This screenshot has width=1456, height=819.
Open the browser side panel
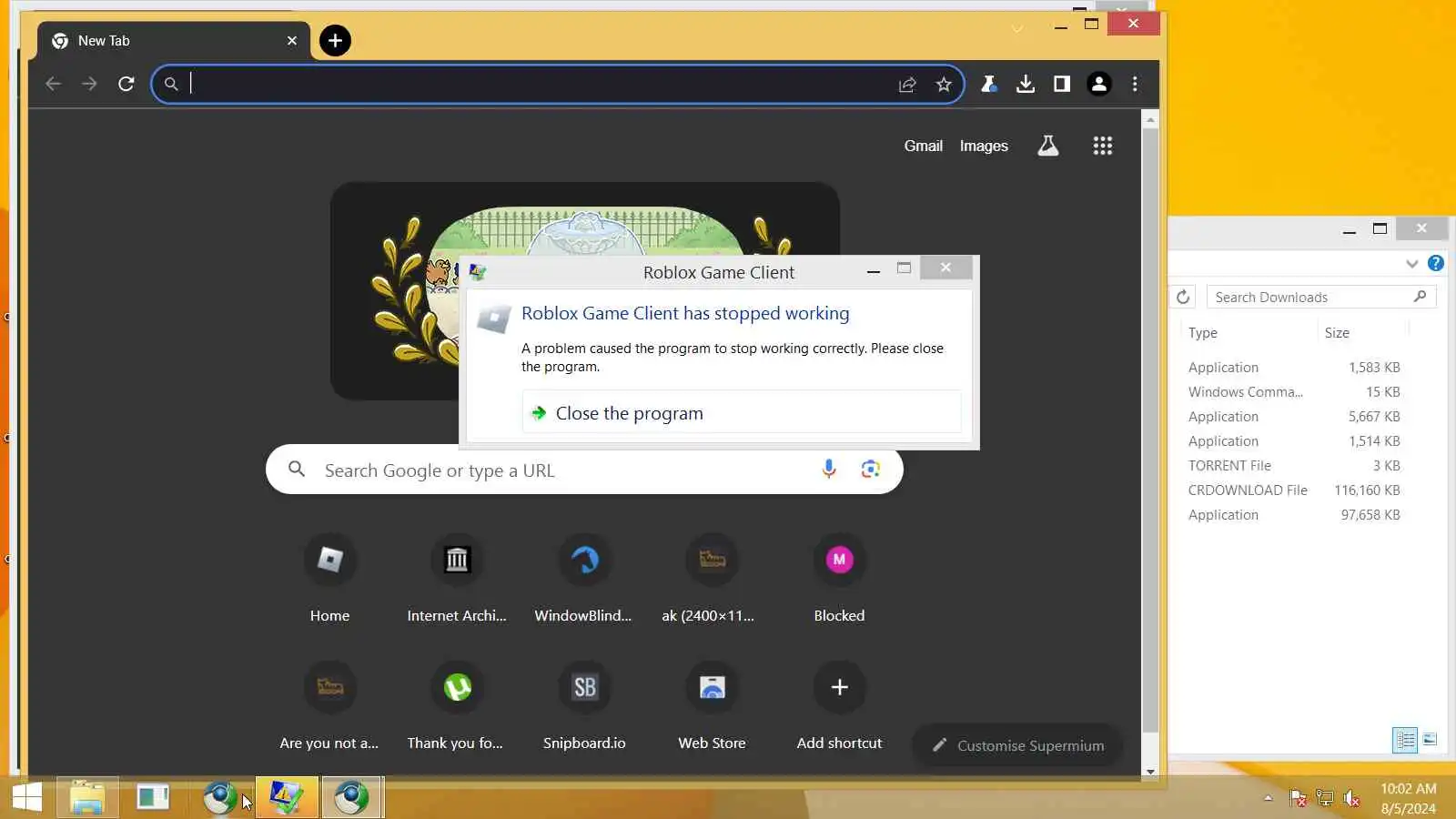(1062, 85)
